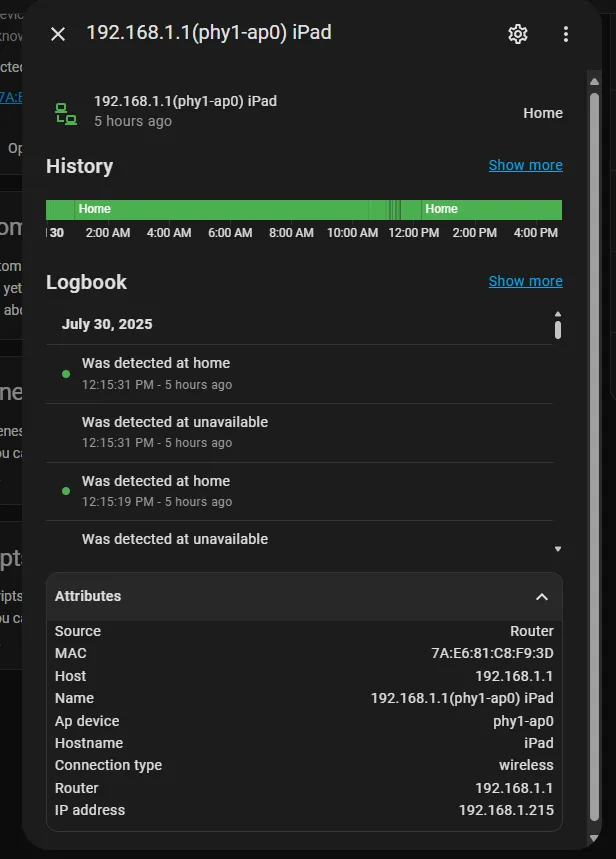This screenshot has height=859, width=616.
Task: Click Hostname value iPad
Action: coord(538,743)
